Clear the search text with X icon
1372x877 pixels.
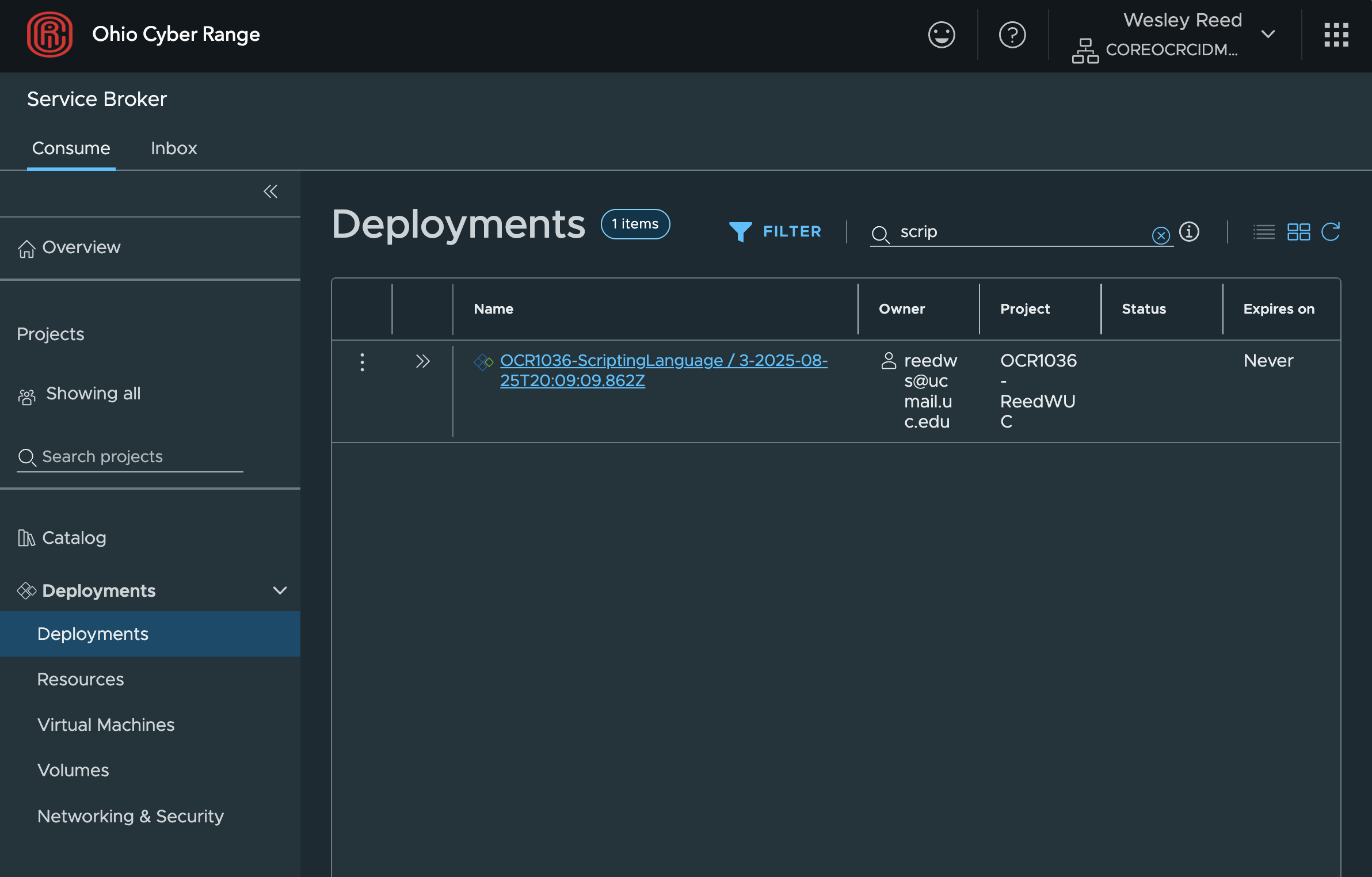point(1161,235)
